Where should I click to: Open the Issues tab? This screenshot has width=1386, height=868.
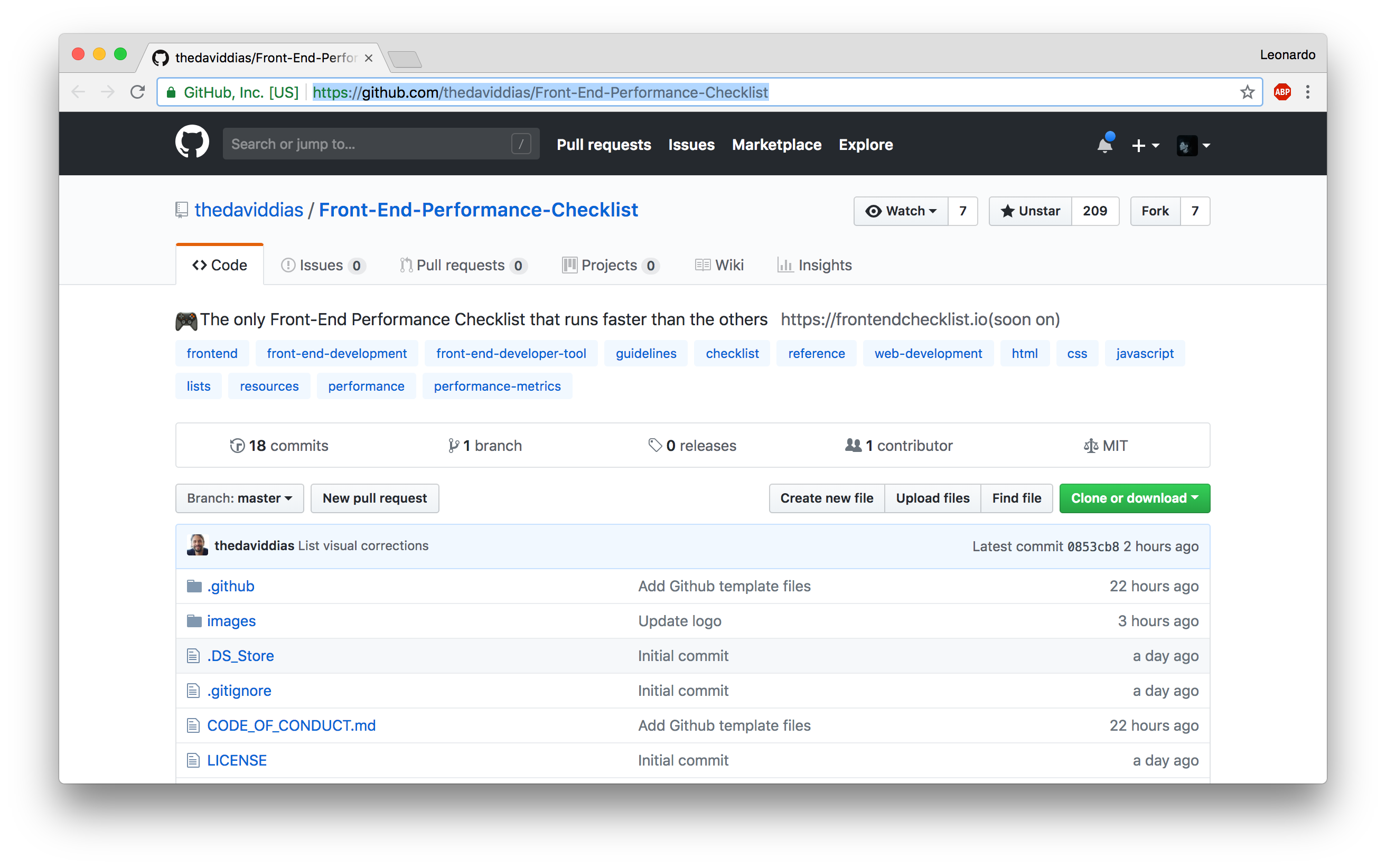click(x=323, y=265)
